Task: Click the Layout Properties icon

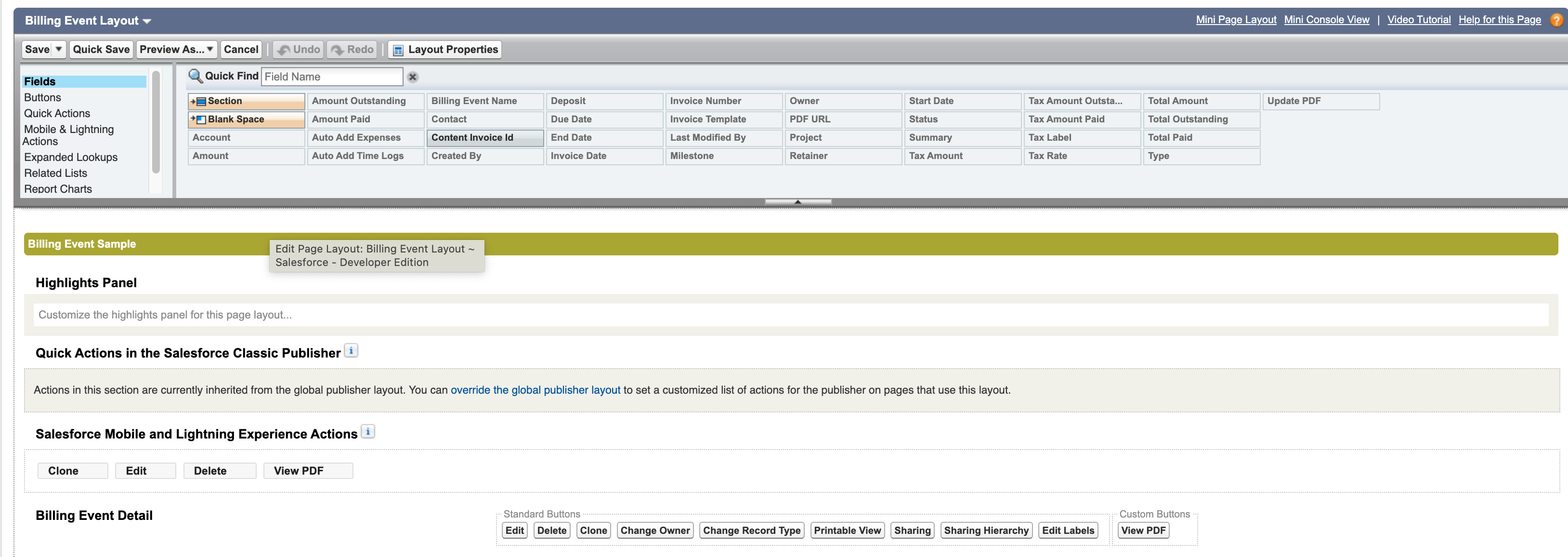Action: coord(398,50)
